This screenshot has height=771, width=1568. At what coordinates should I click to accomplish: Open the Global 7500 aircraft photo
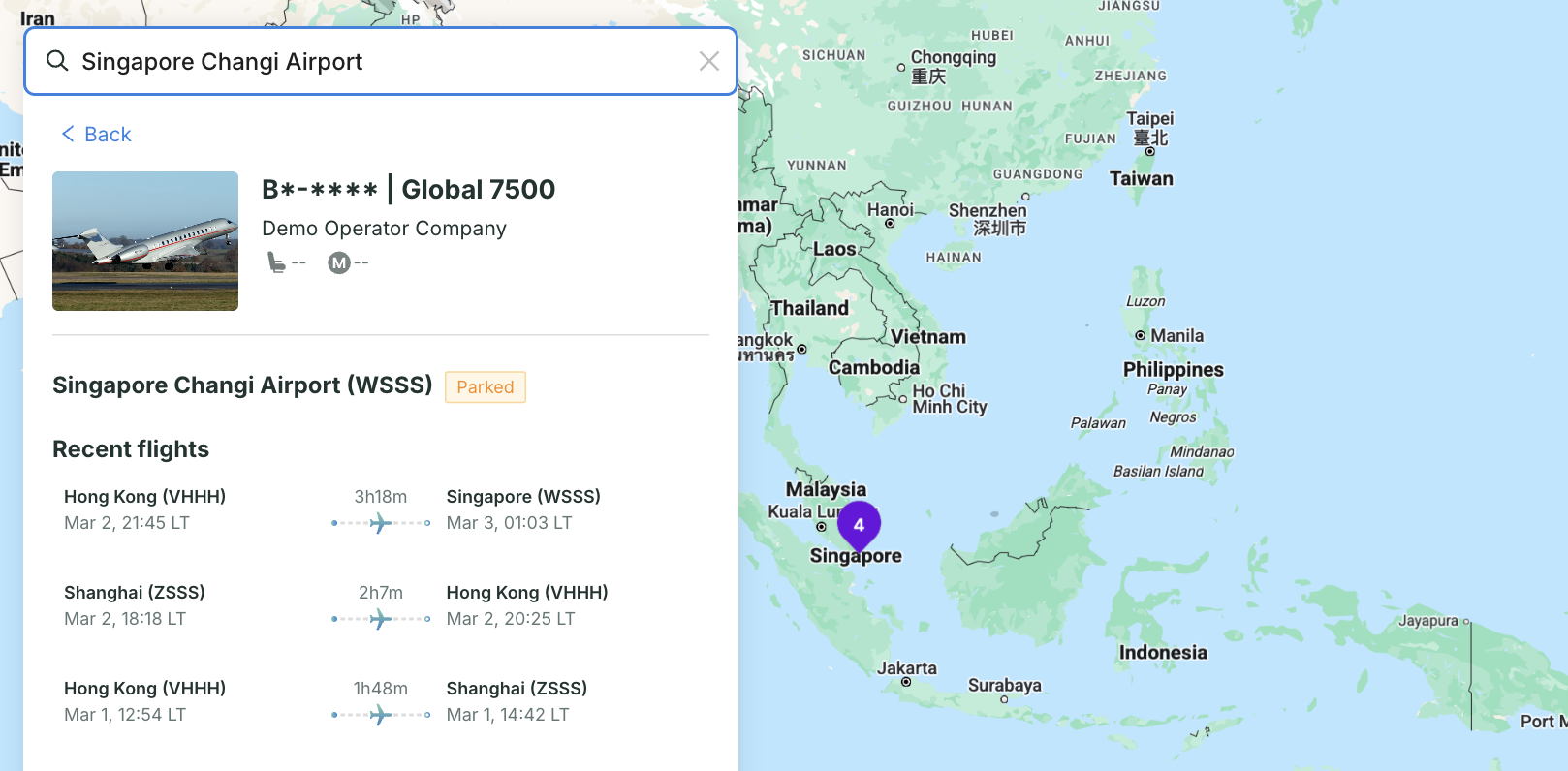(145, 241)
